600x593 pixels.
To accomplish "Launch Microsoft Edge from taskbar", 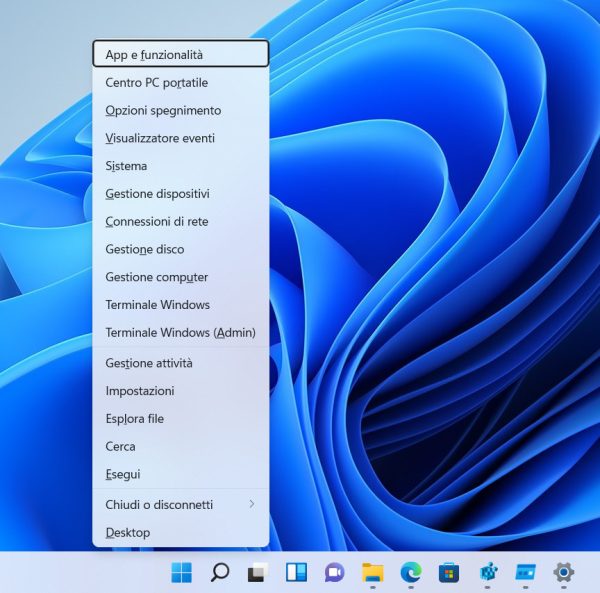I will (411, 572).
